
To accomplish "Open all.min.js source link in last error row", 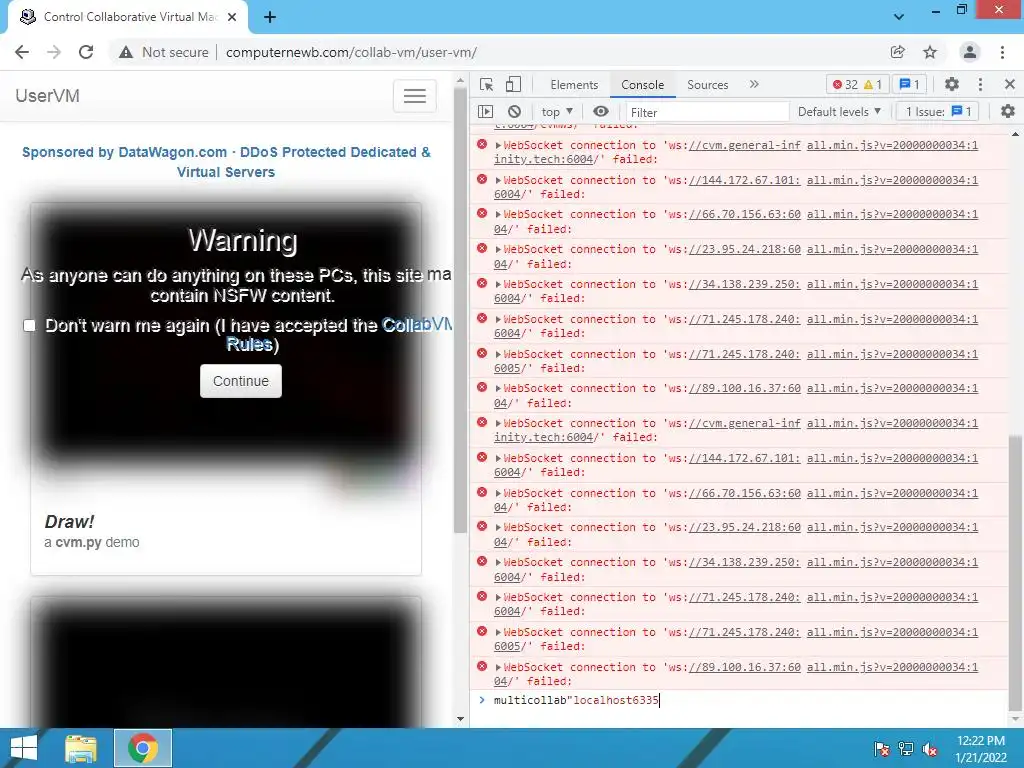I will point(892,667).
